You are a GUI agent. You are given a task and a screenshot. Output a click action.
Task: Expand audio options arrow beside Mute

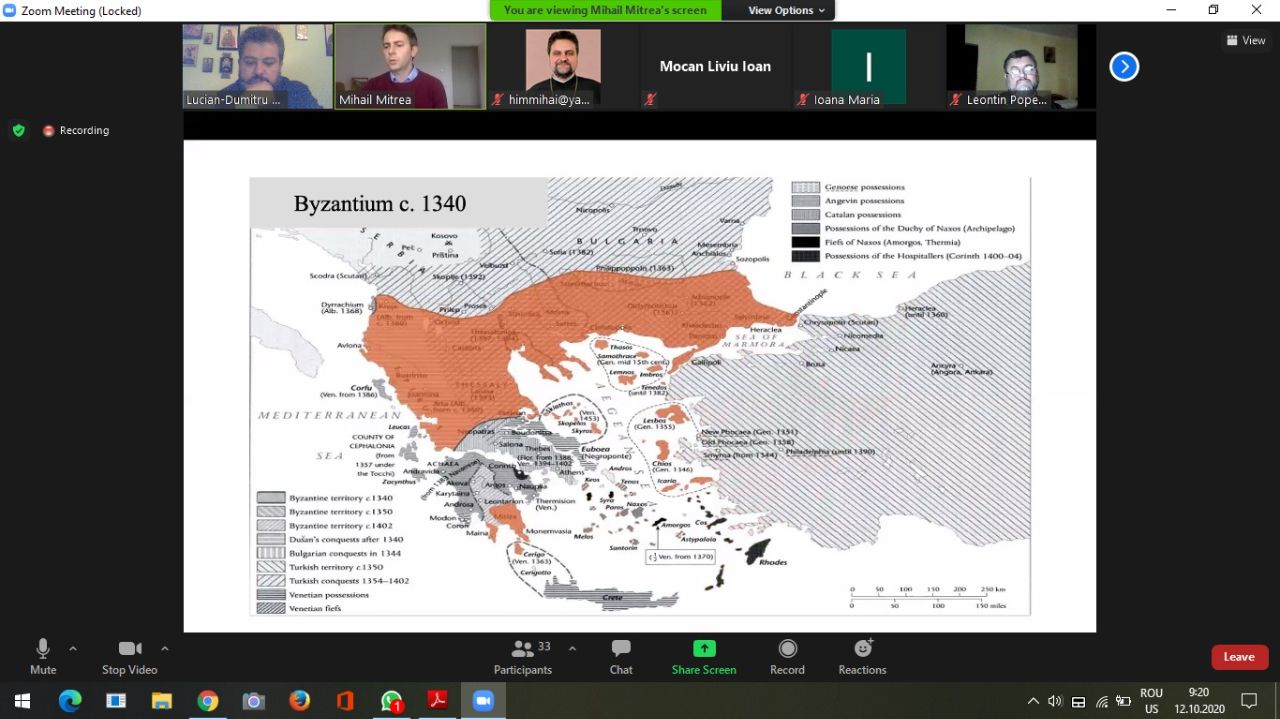[73, 648]
